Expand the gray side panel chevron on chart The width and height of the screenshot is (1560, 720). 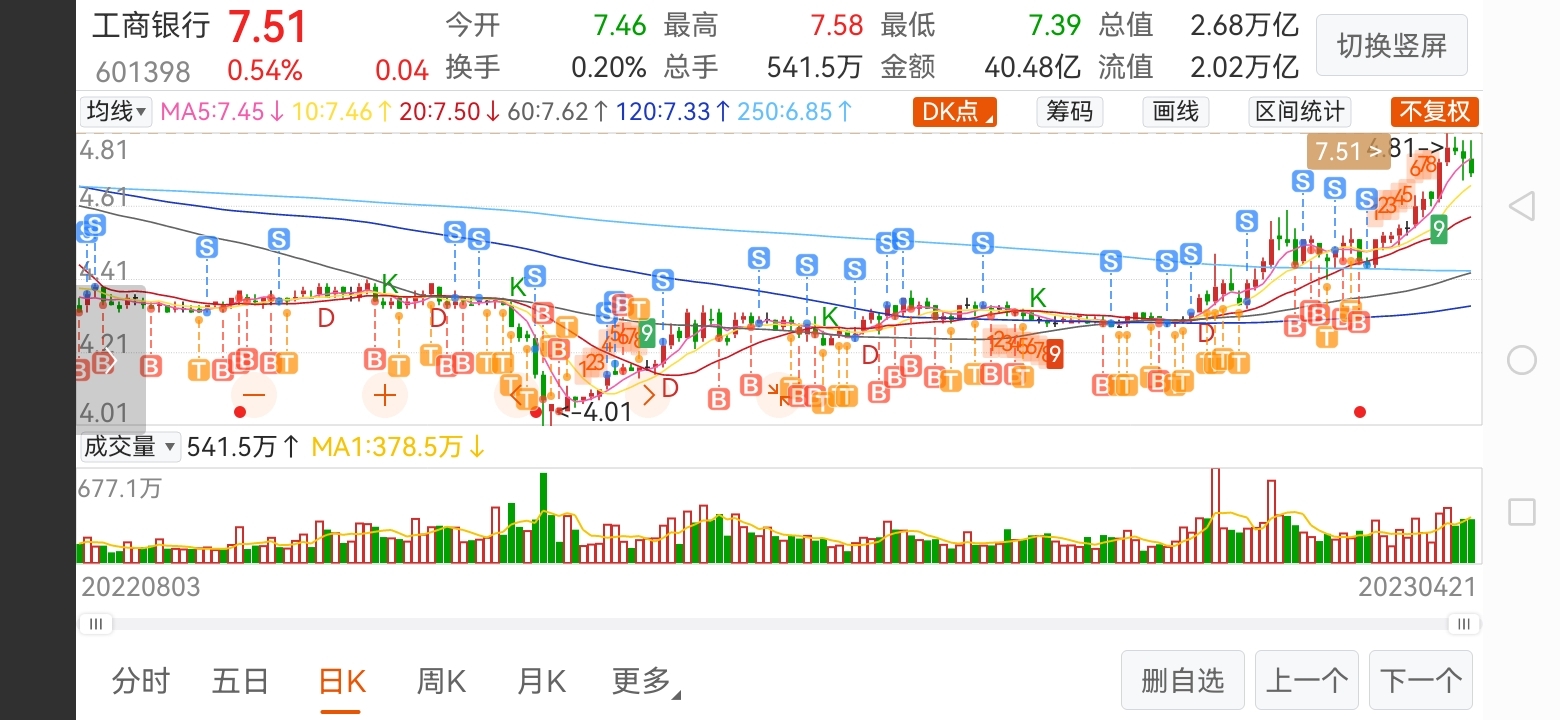click(x=111, y=360)
